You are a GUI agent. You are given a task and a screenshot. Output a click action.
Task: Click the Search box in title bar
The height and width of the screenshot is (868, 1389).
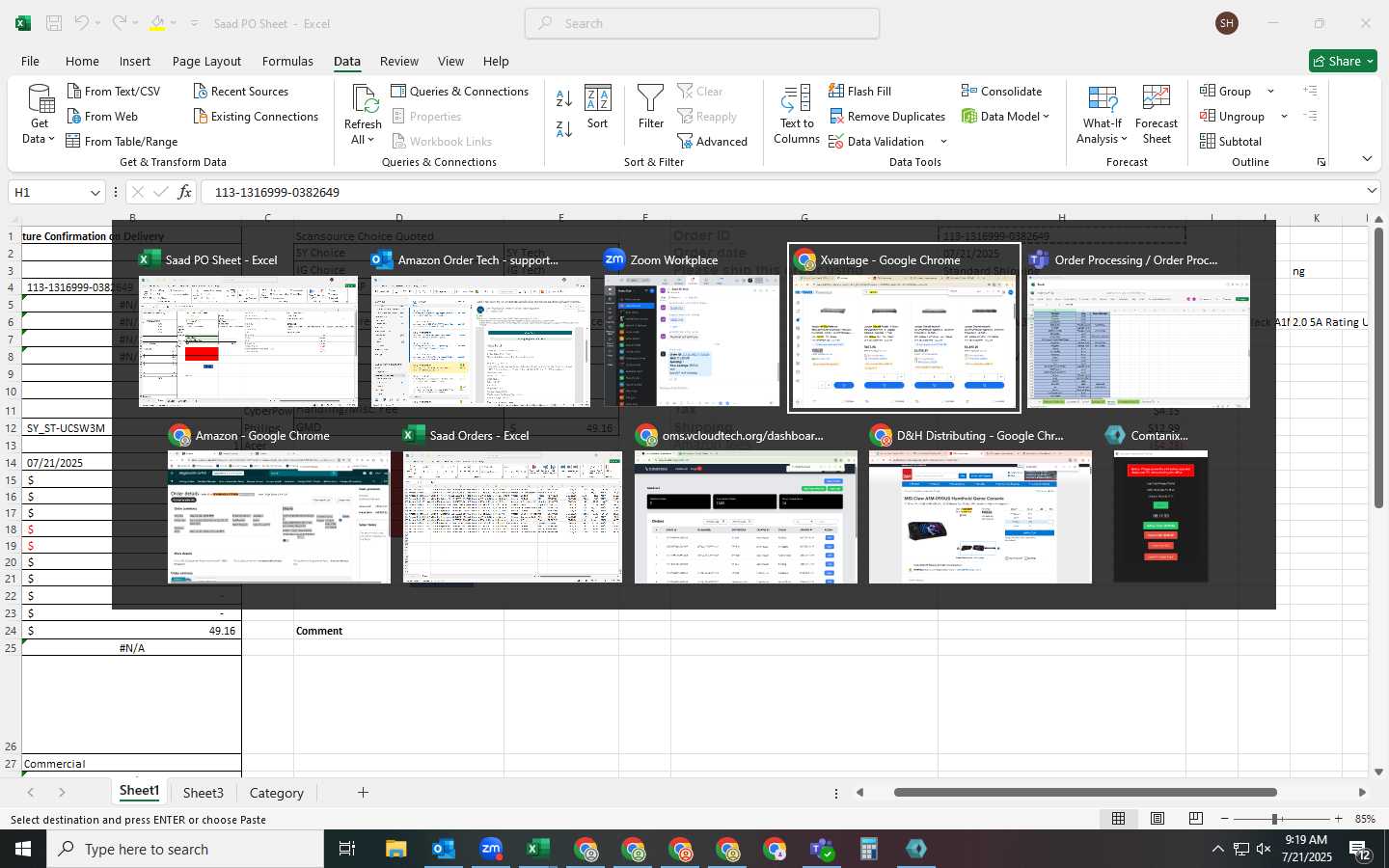click(x=702, y=23)
